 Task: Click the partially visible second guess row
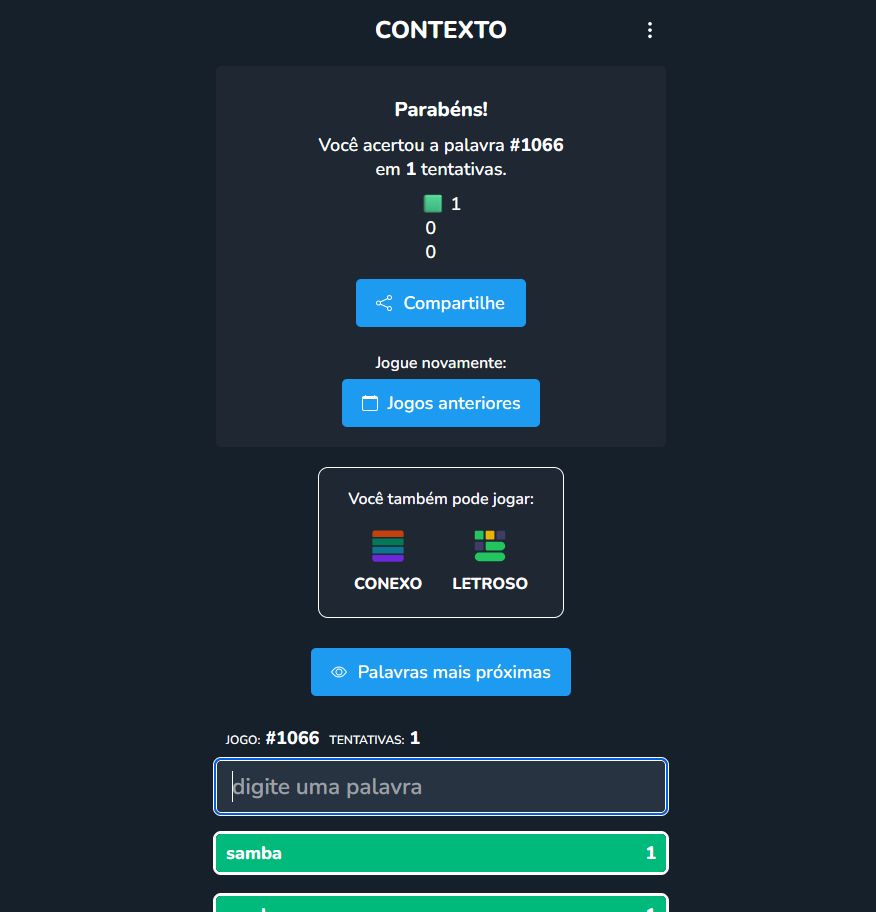441,904
